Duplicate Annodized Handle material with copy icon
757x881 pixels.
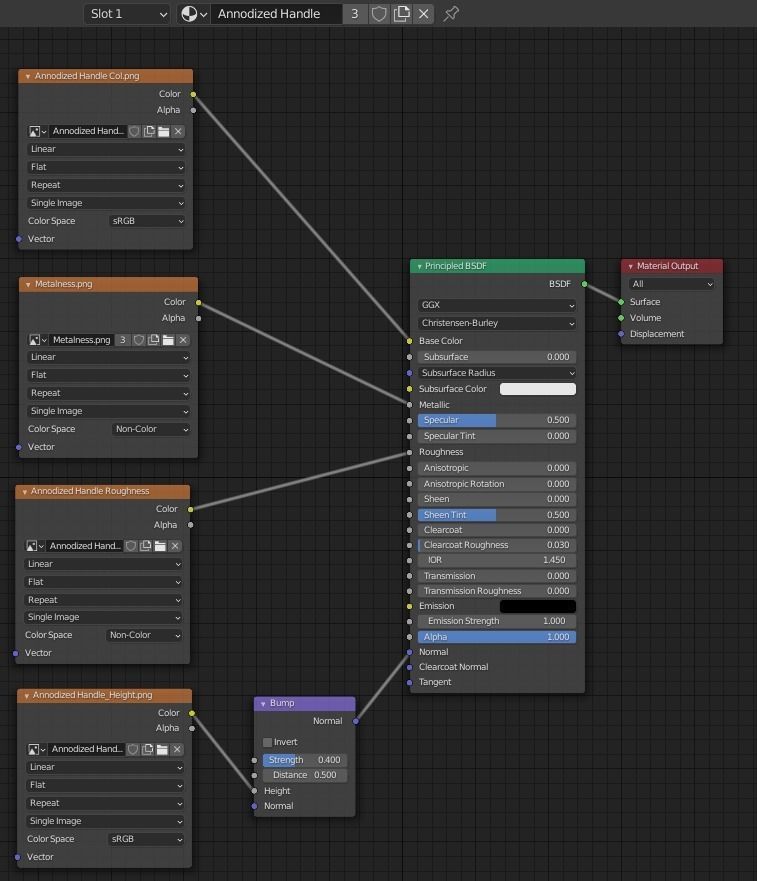pyautogui.click(x=401, y=13)
